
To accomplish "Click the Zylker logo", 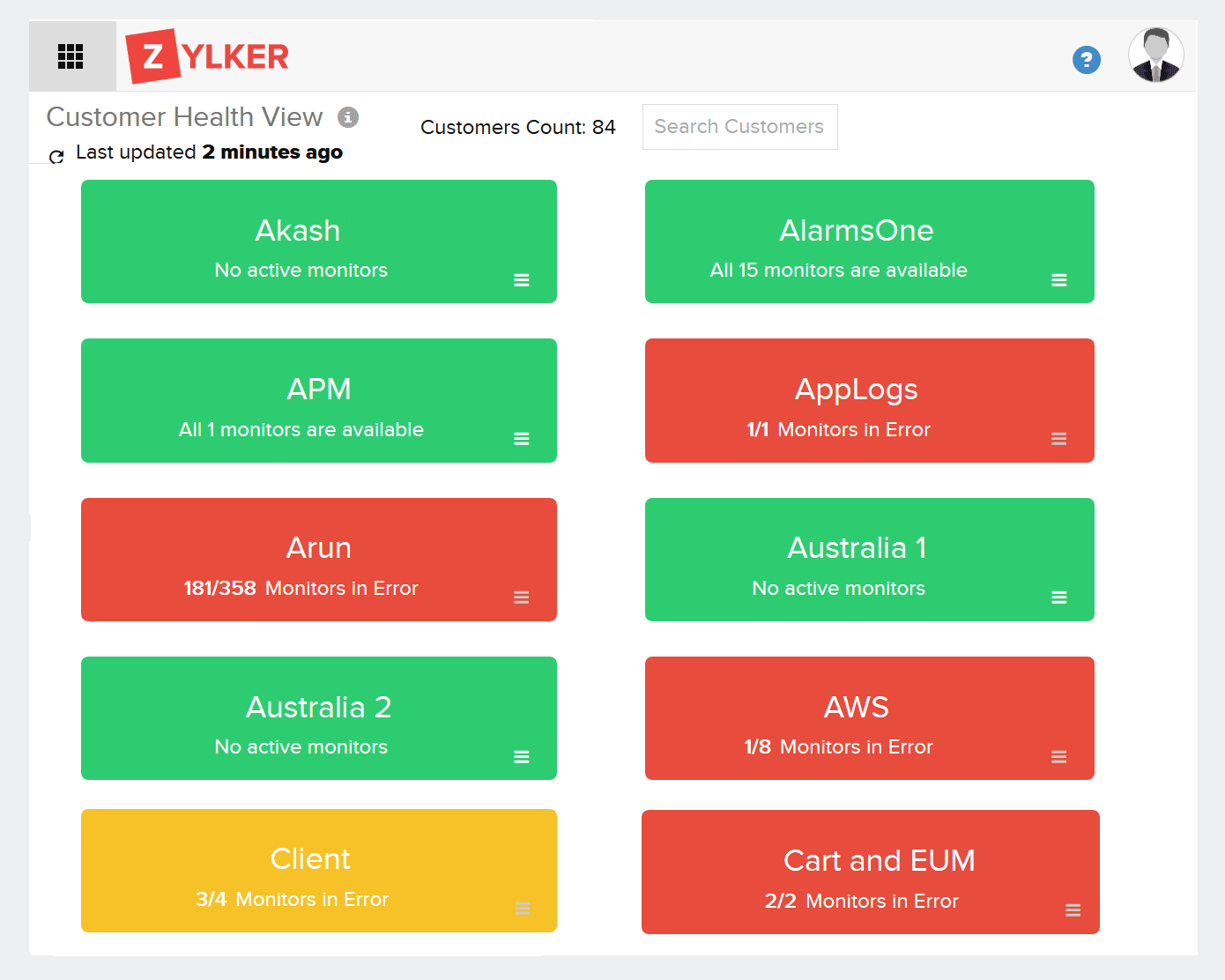I will click(x=208, y=57).
